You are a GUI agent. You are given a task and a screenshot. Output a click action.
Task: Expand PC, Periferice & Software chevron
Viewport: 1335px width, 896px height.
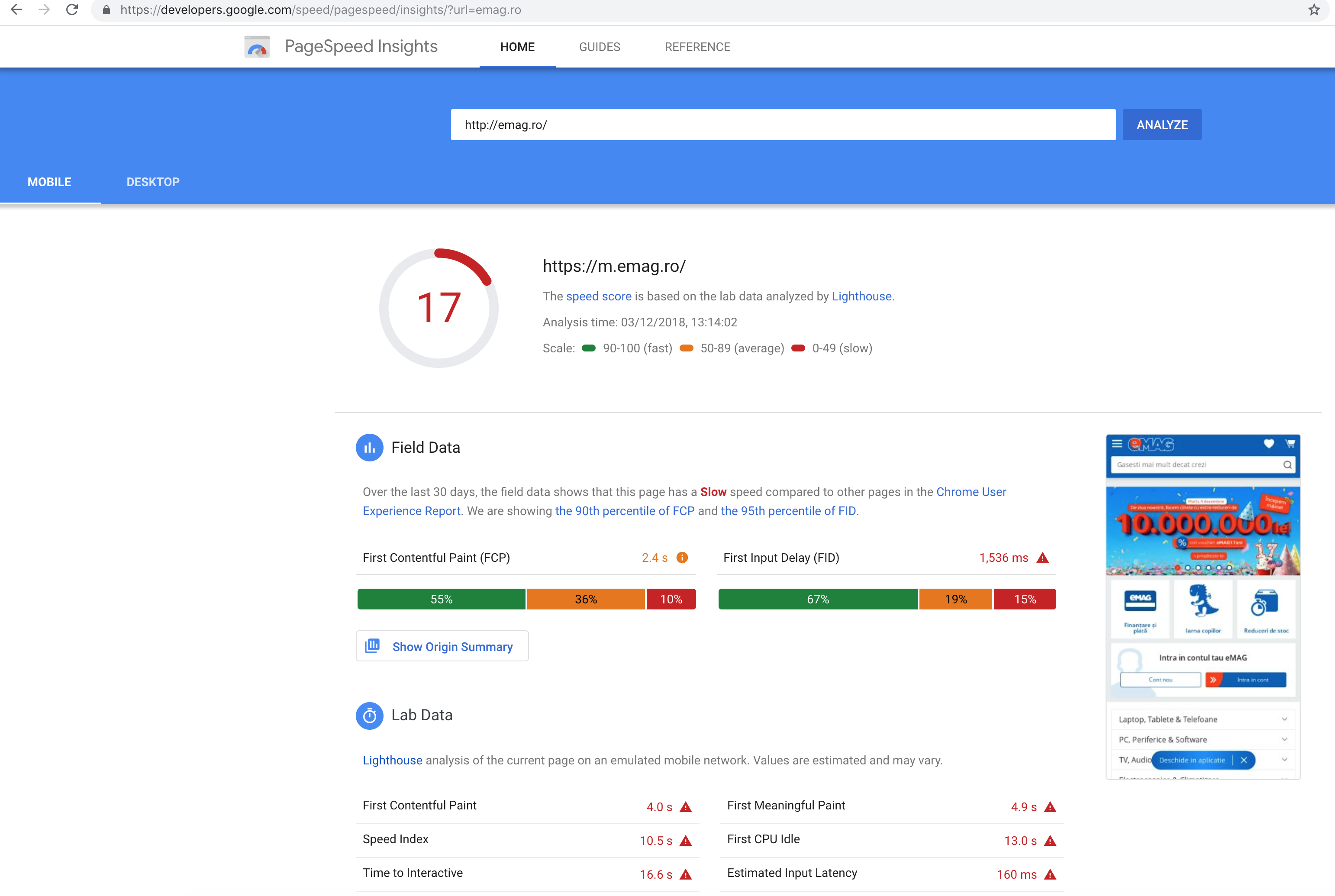(x=1284, y=739)
